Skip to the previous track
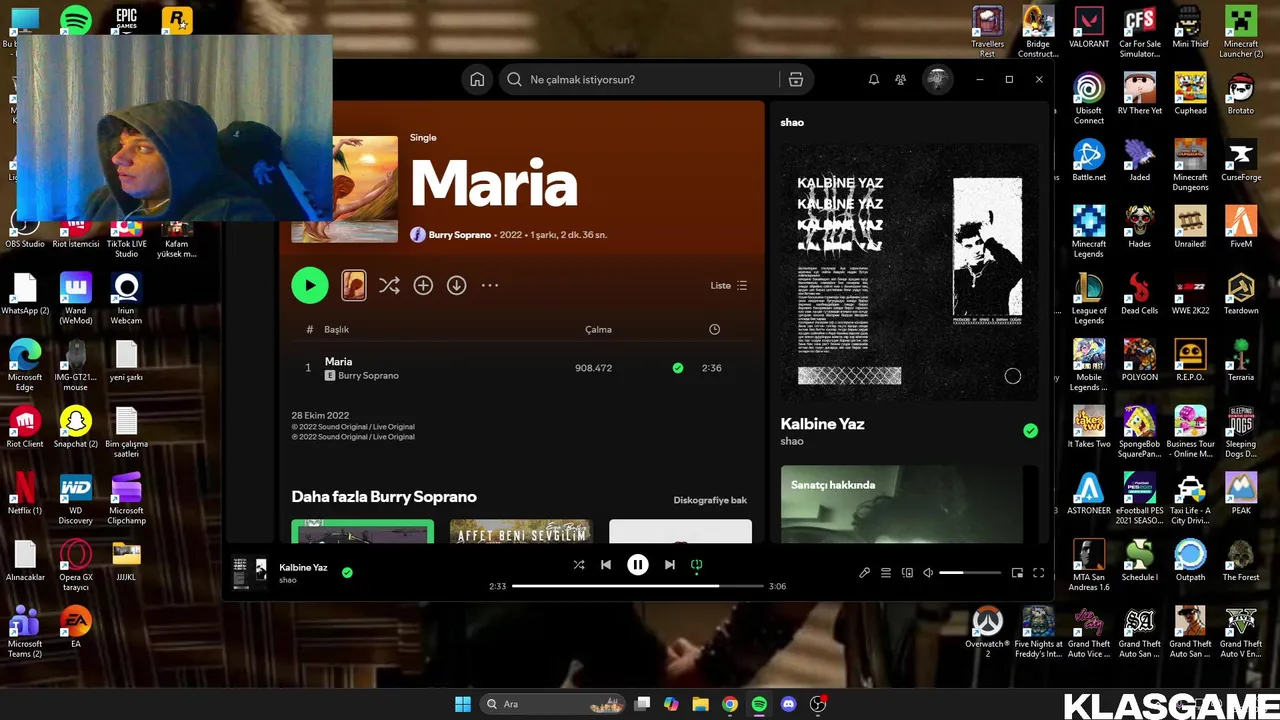1280x720 pixels. pos(606,565)
